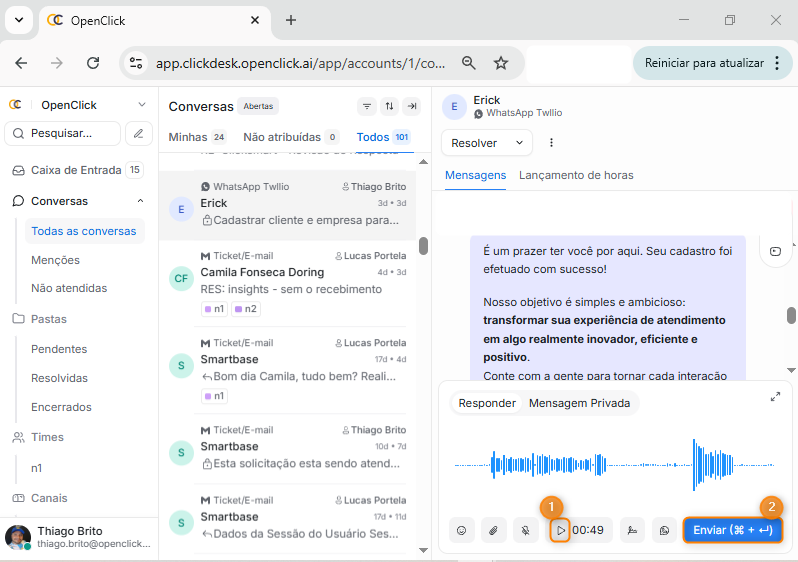Click the muted microphone recording icon
Image resolution: width=798 pixels, height=562 pixels.
tap(525, 530)
